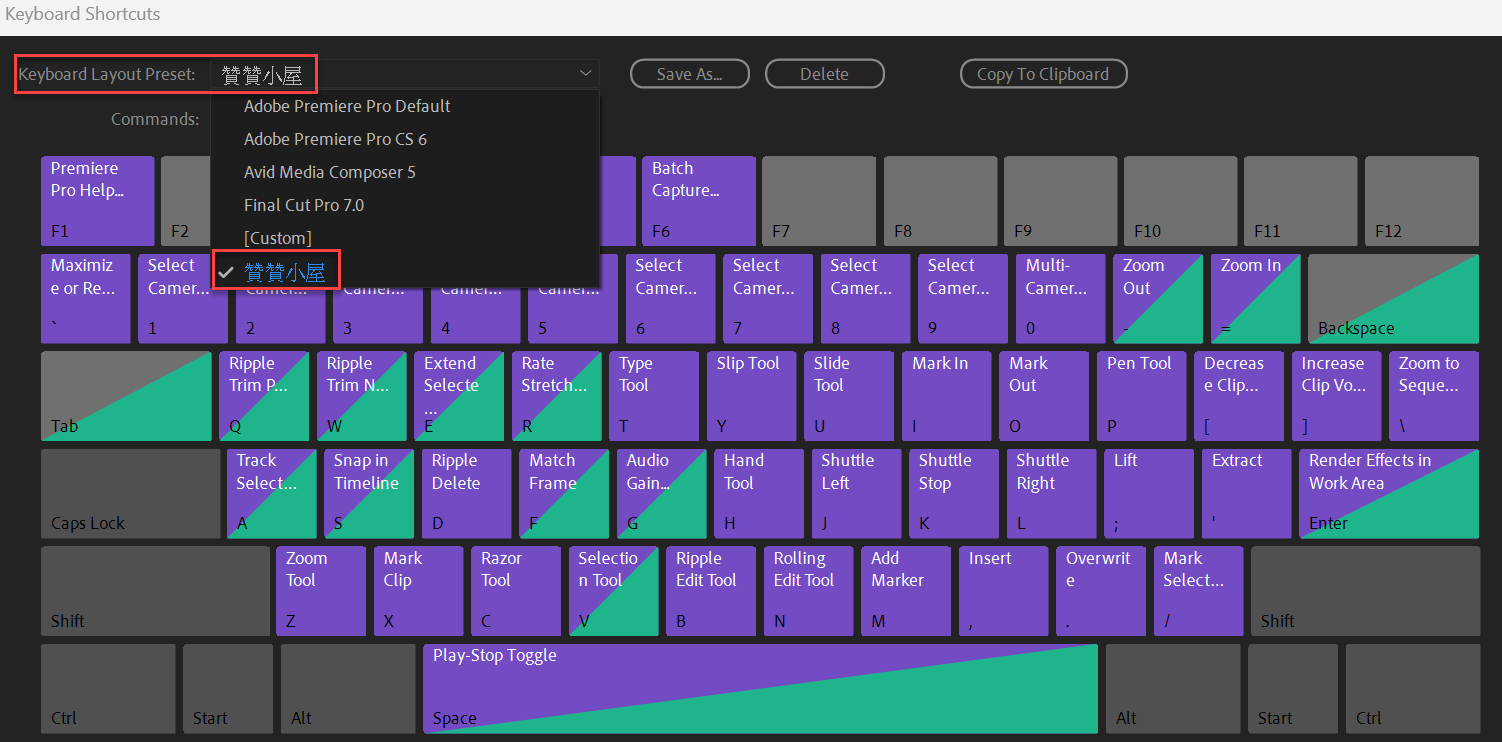Click the S Snap in Timeline key
The height and width of the screenshot is (742, 1502).
click(369, 493)
